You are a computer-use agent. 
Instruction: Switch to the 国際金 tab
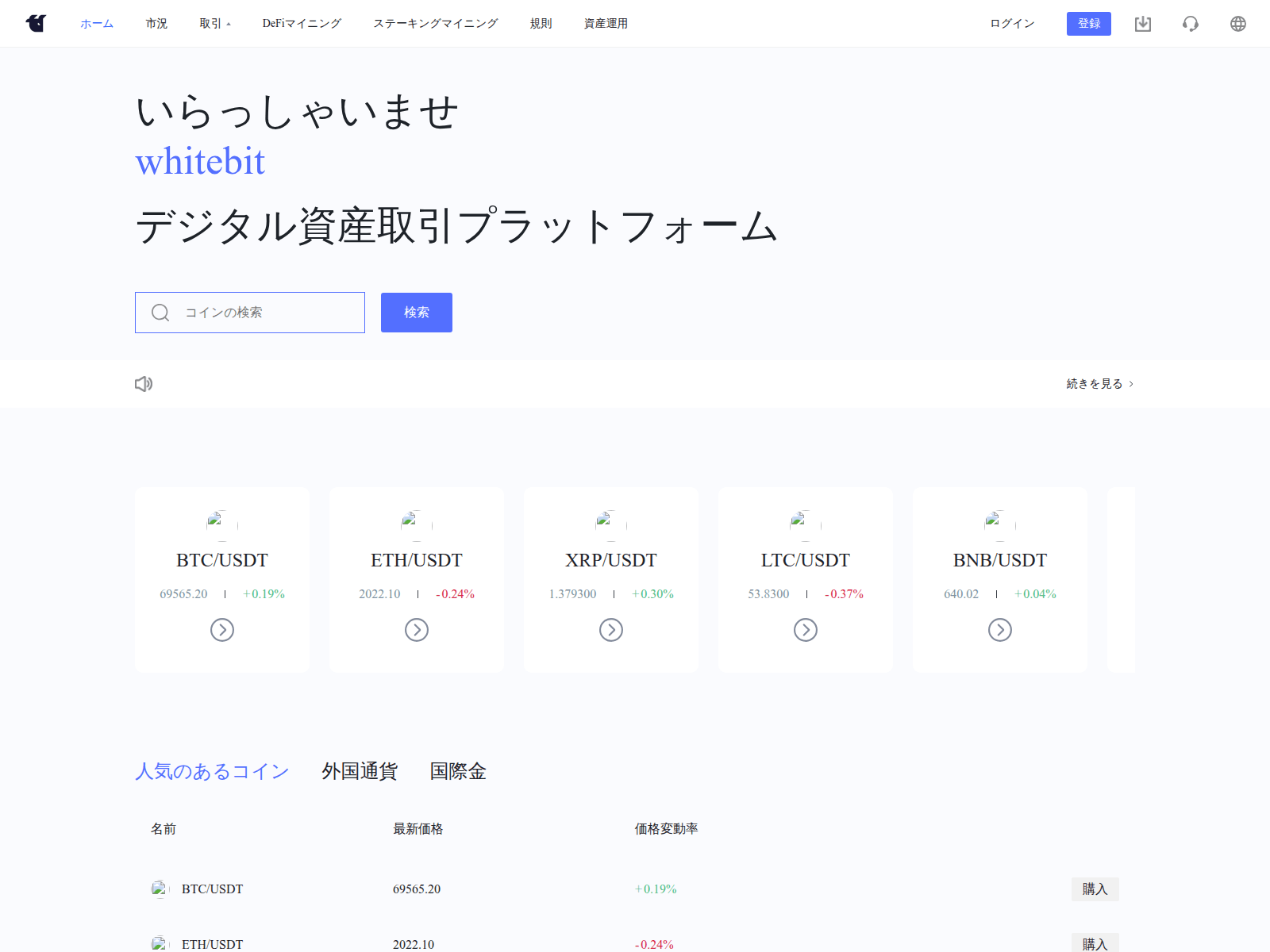(x=458, y=771)
